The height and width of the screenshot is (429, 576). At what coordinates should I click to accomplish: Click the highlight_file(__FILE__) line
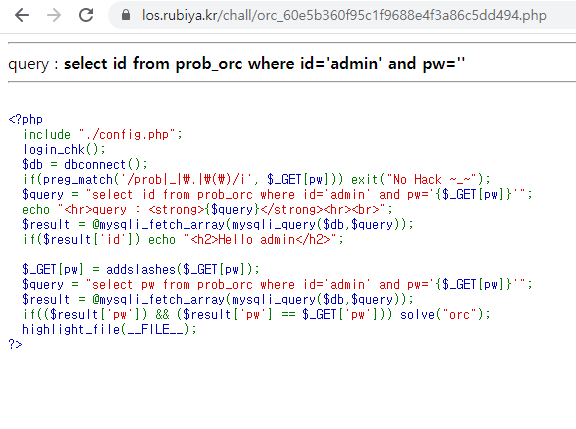(x=109, y=329)
